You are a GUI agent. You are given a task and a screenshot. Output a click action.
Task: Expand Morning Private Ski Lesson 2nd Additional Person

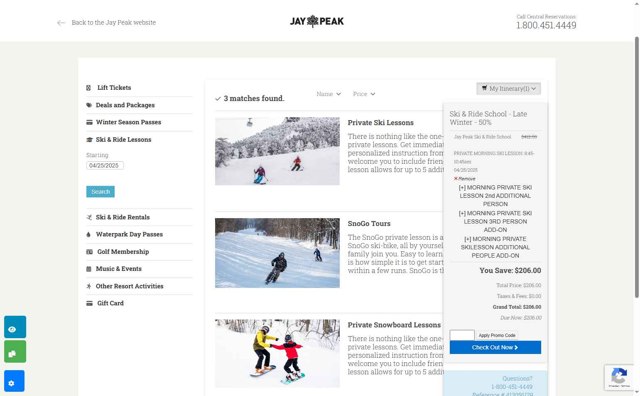tap(495, 196)
